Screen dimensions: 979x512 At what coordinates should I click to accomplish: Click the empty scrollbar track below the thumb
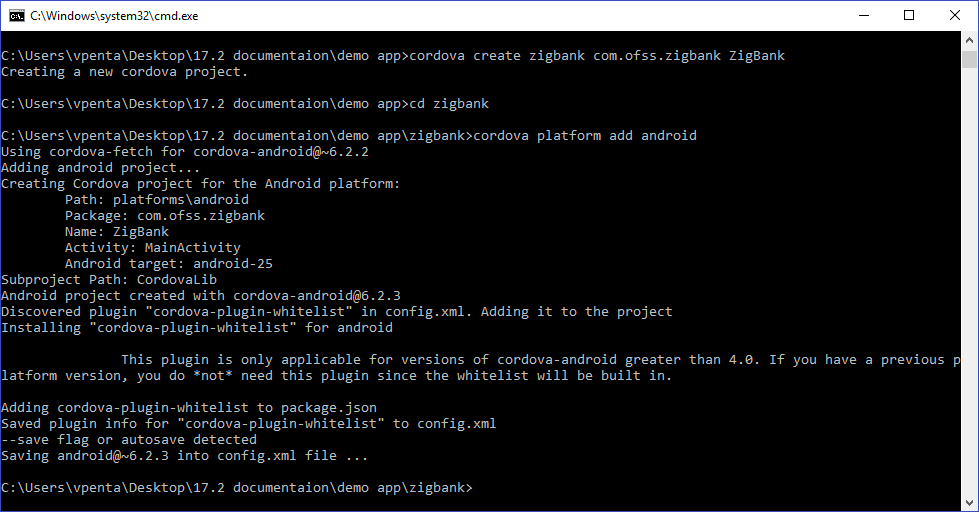click(x=969, y=281)
